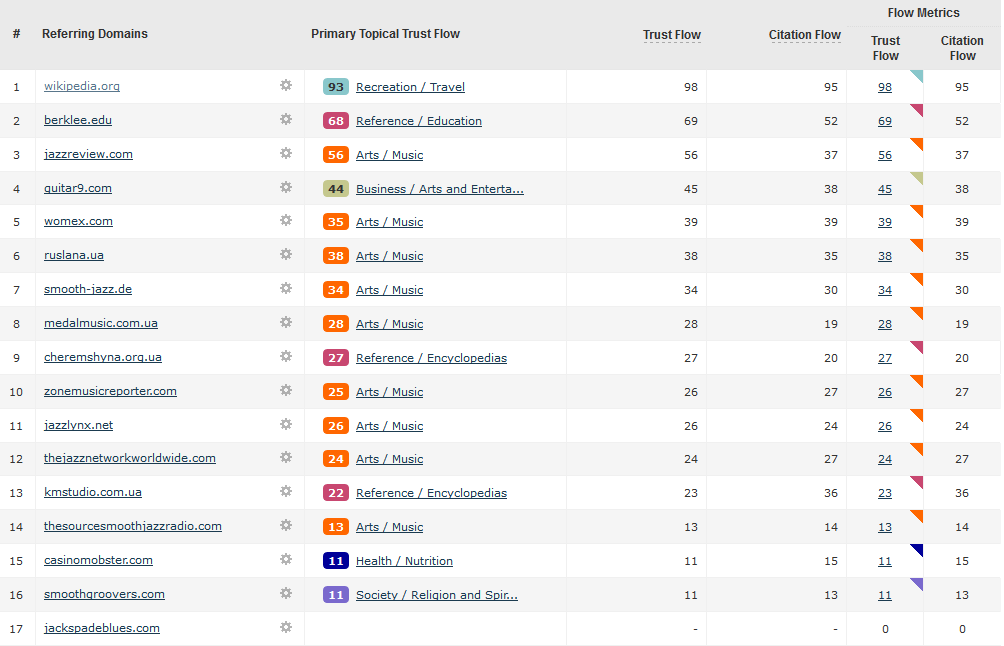Open the berklee.edu domain link
Image resolution: width=1004 pixels, height=646 pixels.
click(77, 120)
